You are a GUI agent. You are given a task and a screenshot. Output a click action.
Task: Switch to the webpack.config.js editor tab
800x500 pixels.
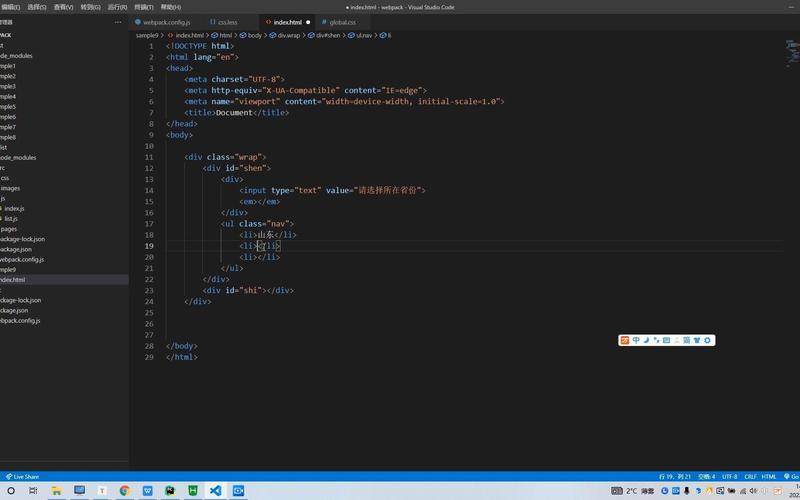[x=166, y=22]
